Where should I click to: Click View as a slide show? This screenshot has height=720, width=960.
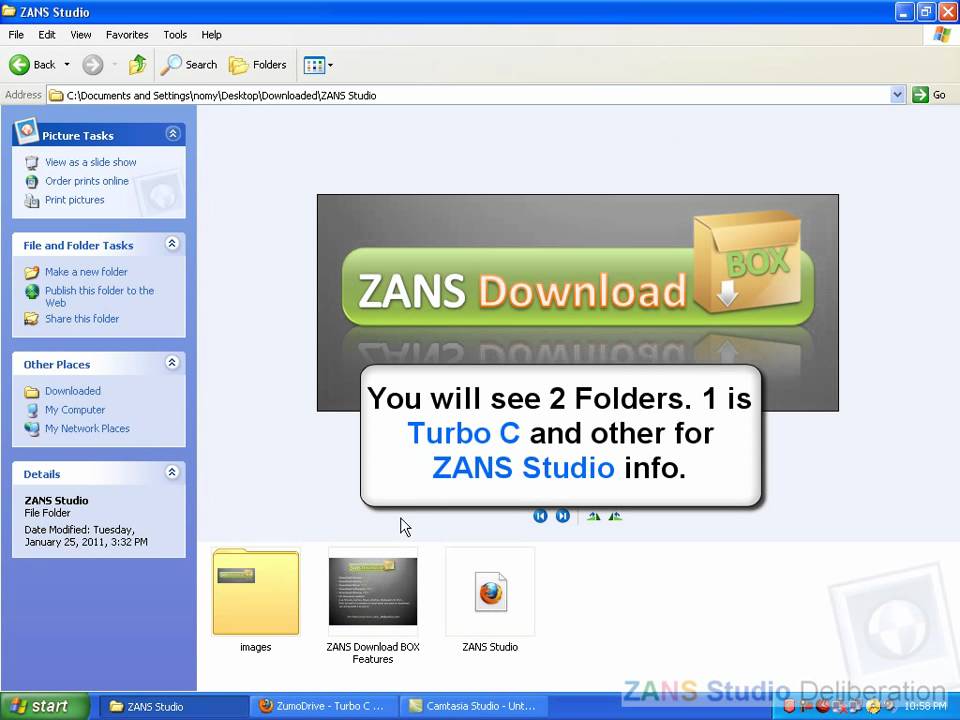tap(91, 162)
